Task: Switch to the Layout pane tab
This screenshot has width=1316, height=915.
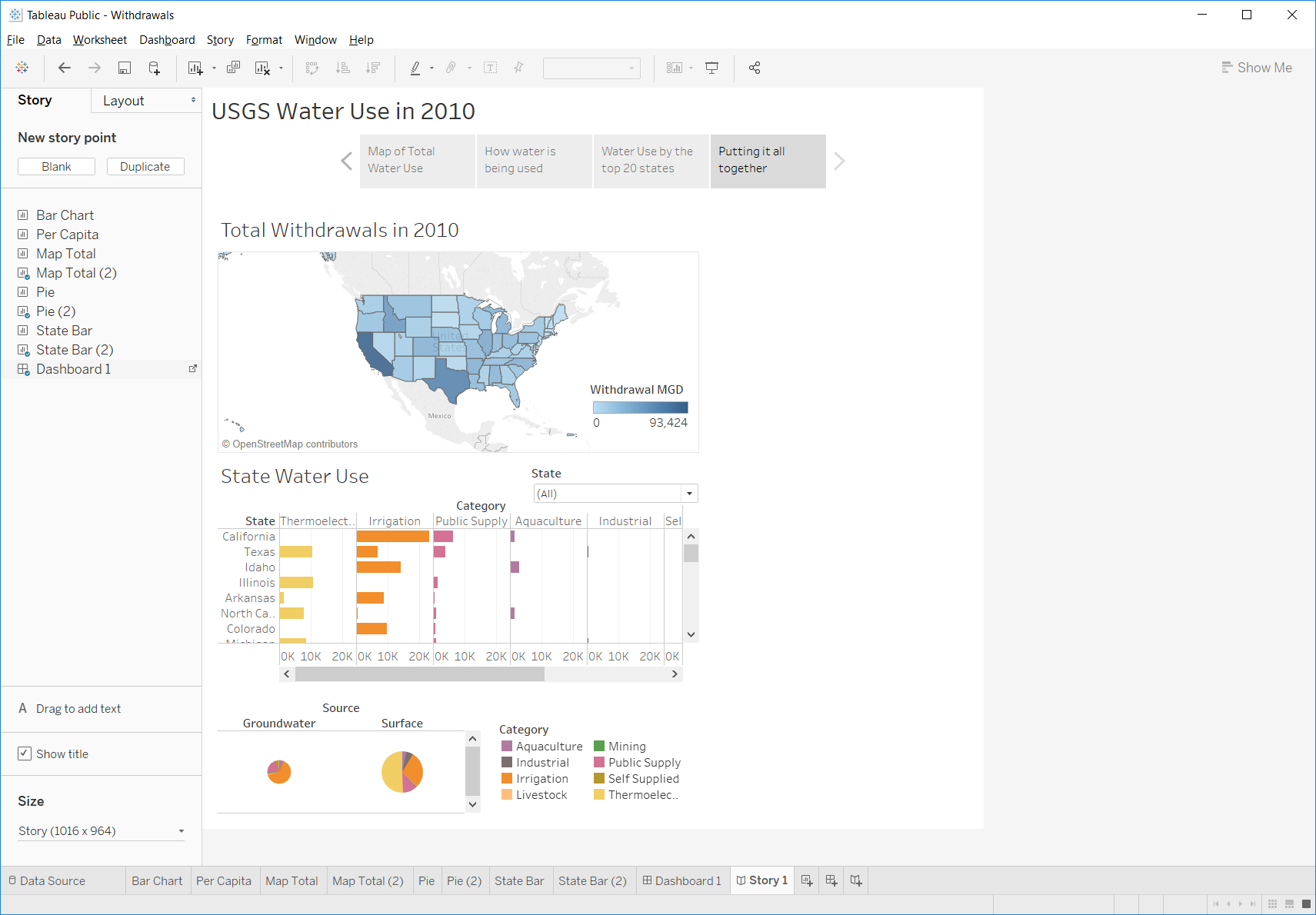Action: [x=146, y=101]
